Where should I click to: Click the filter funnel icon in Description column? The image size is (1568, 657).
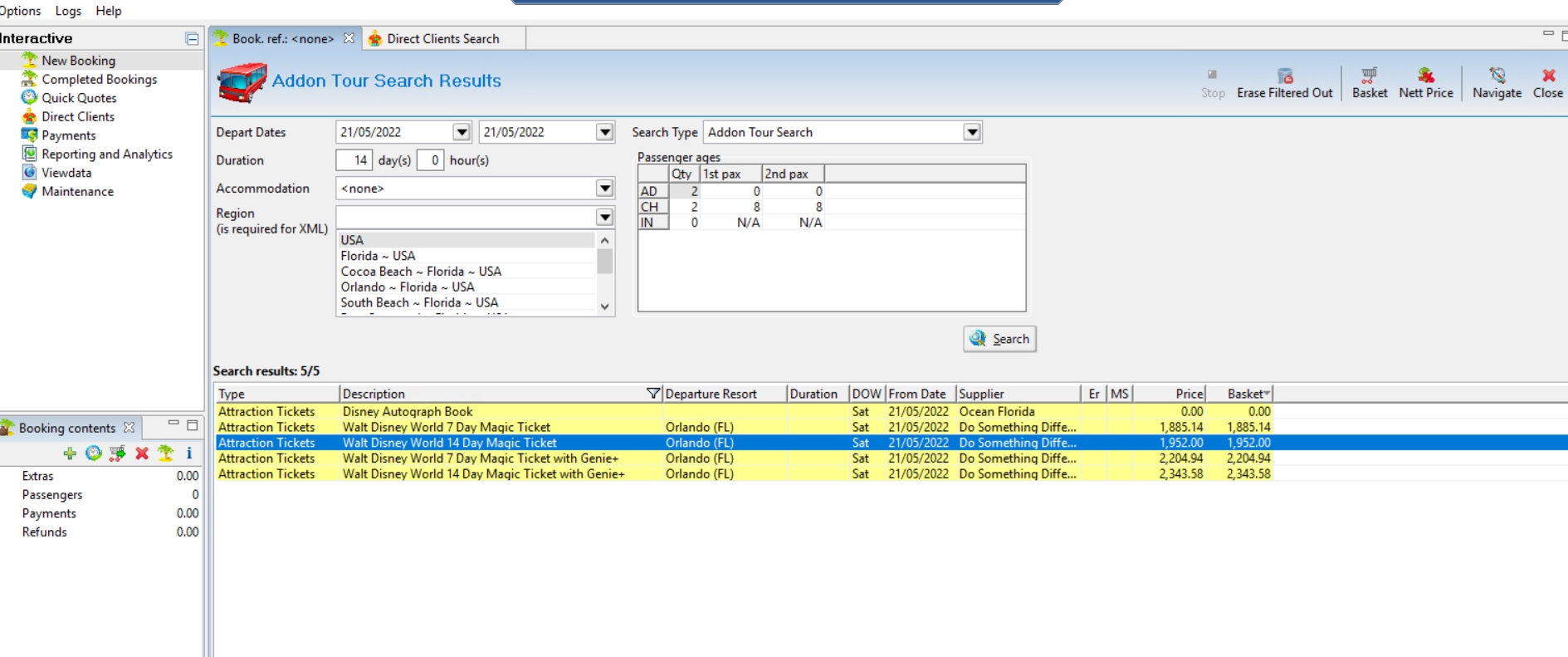click(x=653, y=393)
